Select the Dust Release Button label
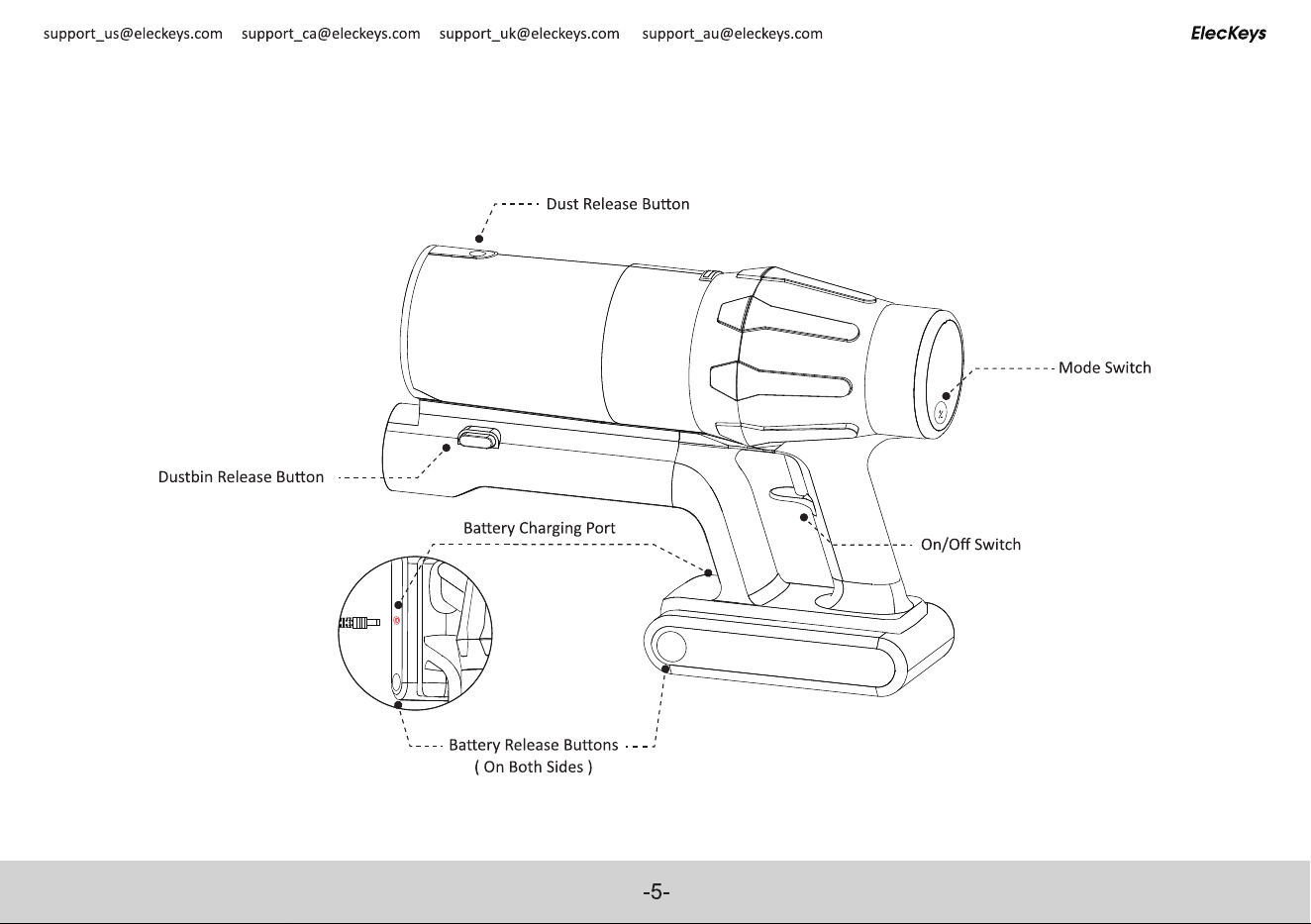The height and width of the screenshot is (924, 1311). pyautogui.click(x=618, y=204)
